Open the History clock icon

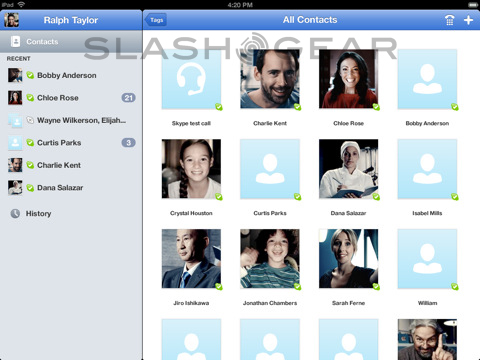tap(15, 213)
